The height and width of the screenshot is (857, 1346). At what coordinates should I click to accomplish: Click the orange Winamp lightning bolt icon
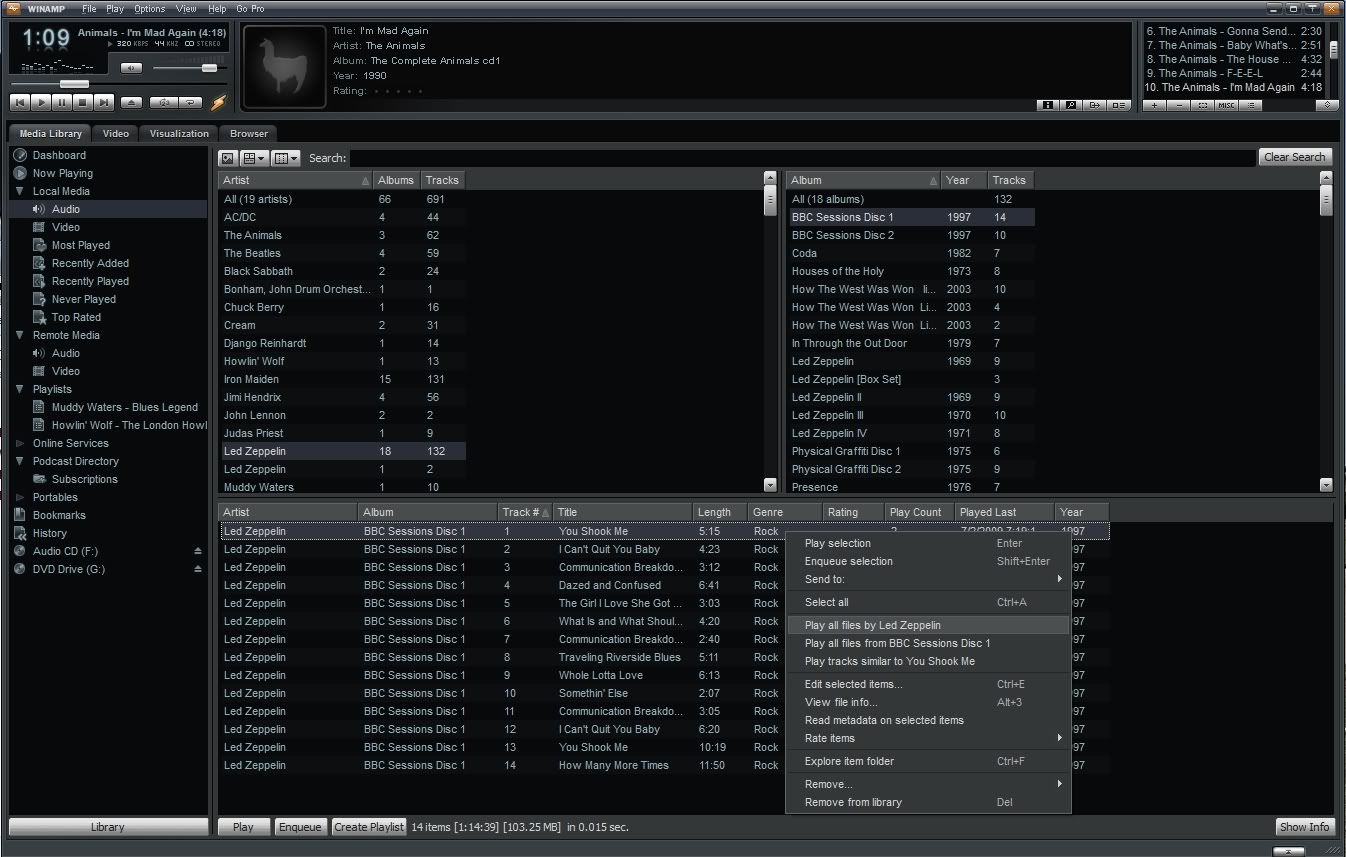pyautogui.click(x=218, y=102)
